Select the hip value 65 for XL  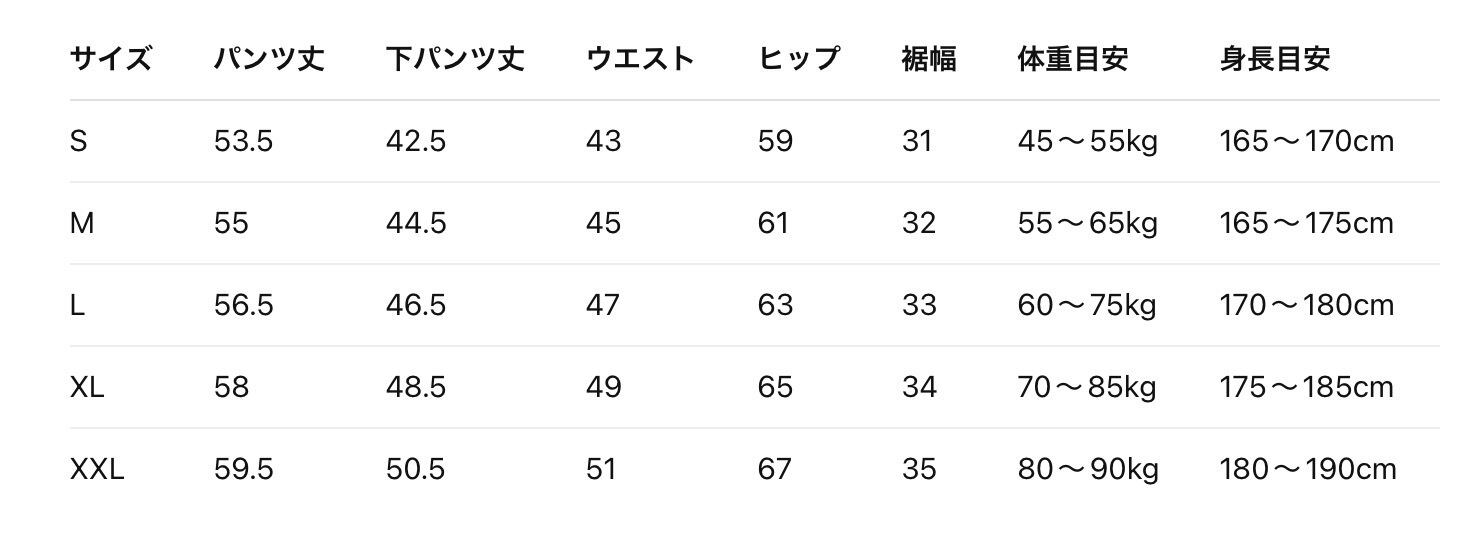[x=775, y=387]
